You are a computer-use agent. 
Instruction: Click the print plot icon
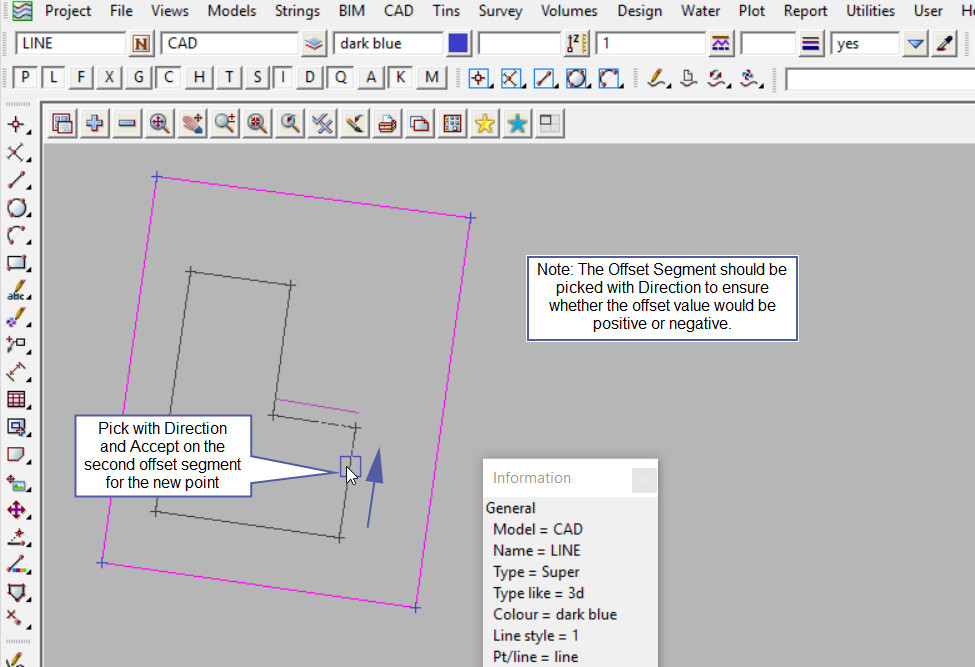pos(388,123)
